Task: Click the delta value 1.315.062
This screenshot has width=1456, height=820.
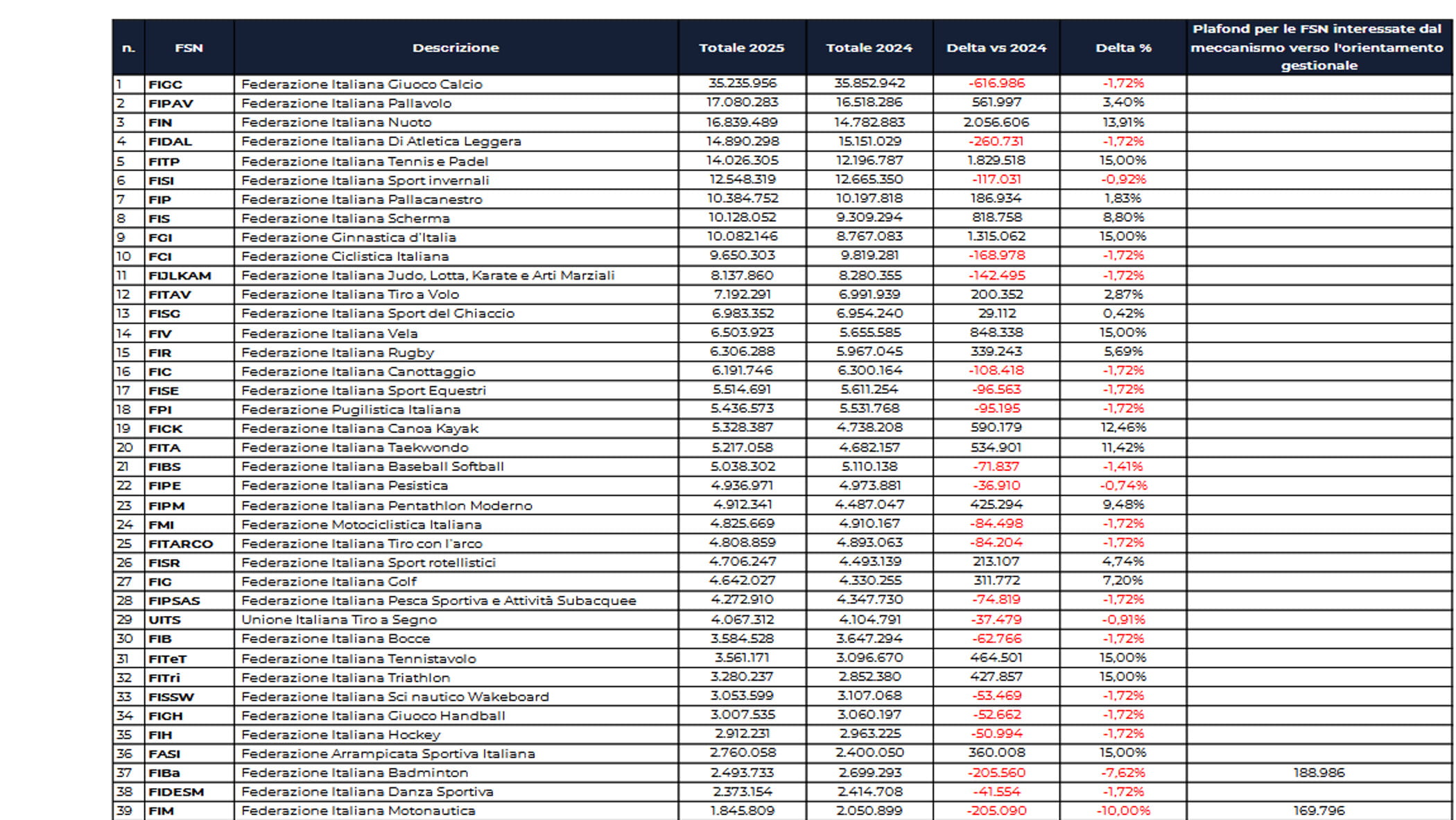Action: point(996,236)
